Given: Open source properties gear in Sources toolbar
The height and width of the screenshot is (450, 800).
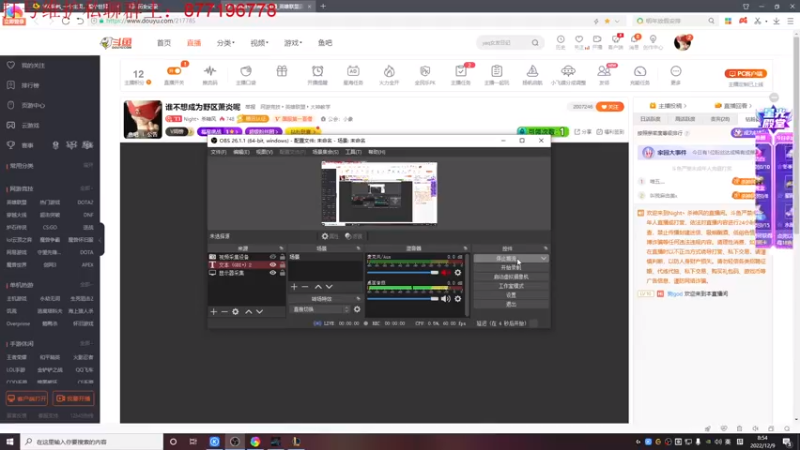Looking at the screenshot, I should 235,311.
